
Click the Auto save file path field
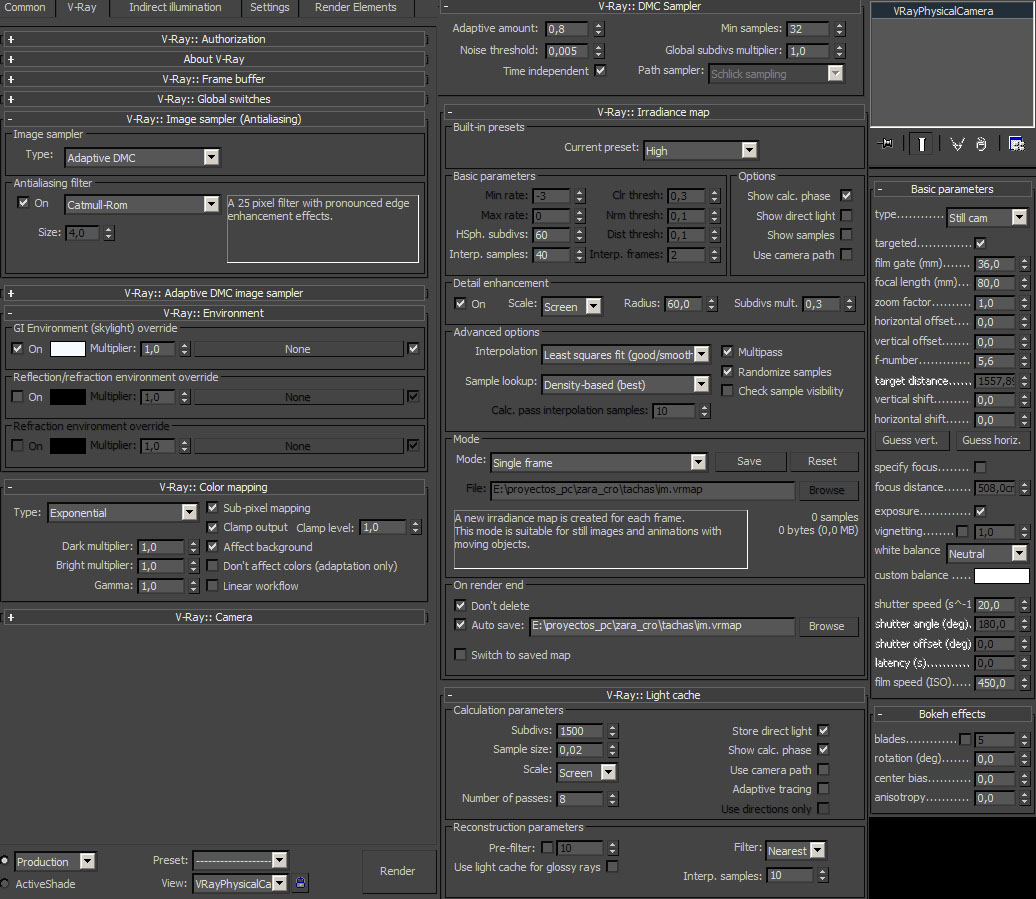(x=662, y=626)
